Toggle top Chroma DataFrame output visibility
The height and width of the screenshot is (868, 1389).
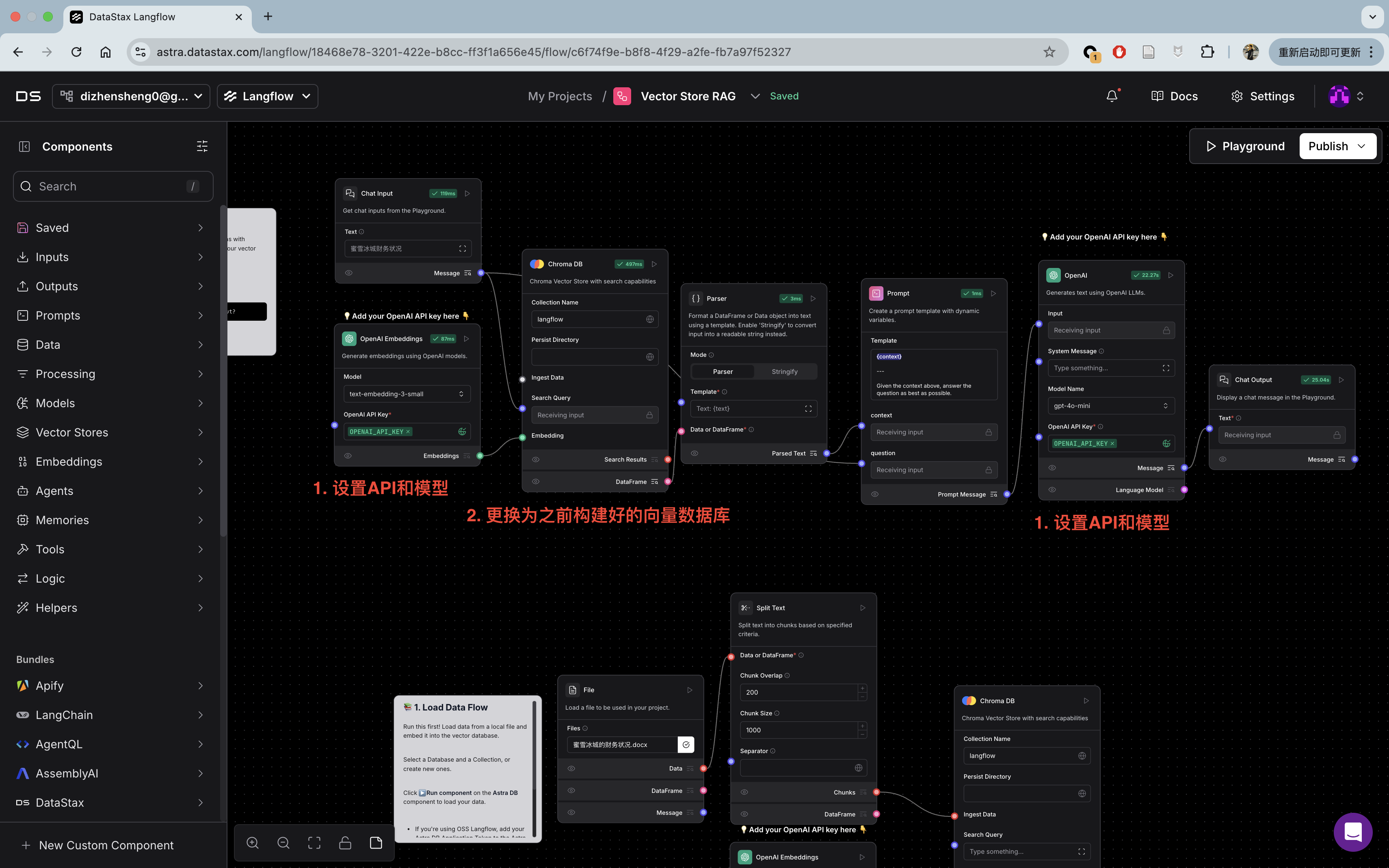tap(535, 482)
